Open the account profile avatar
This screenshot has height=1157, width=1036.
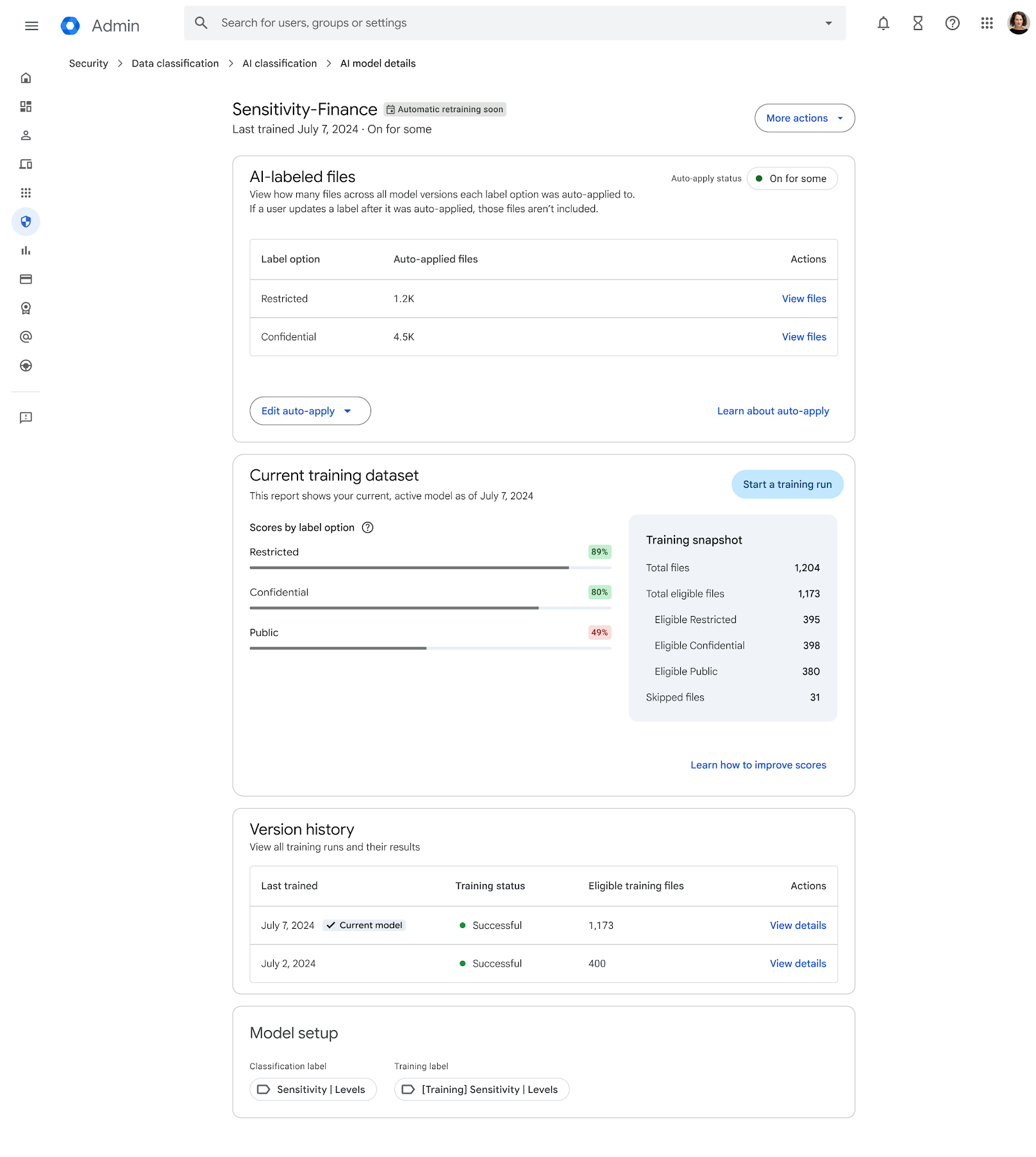click(x=1019, y=24)
